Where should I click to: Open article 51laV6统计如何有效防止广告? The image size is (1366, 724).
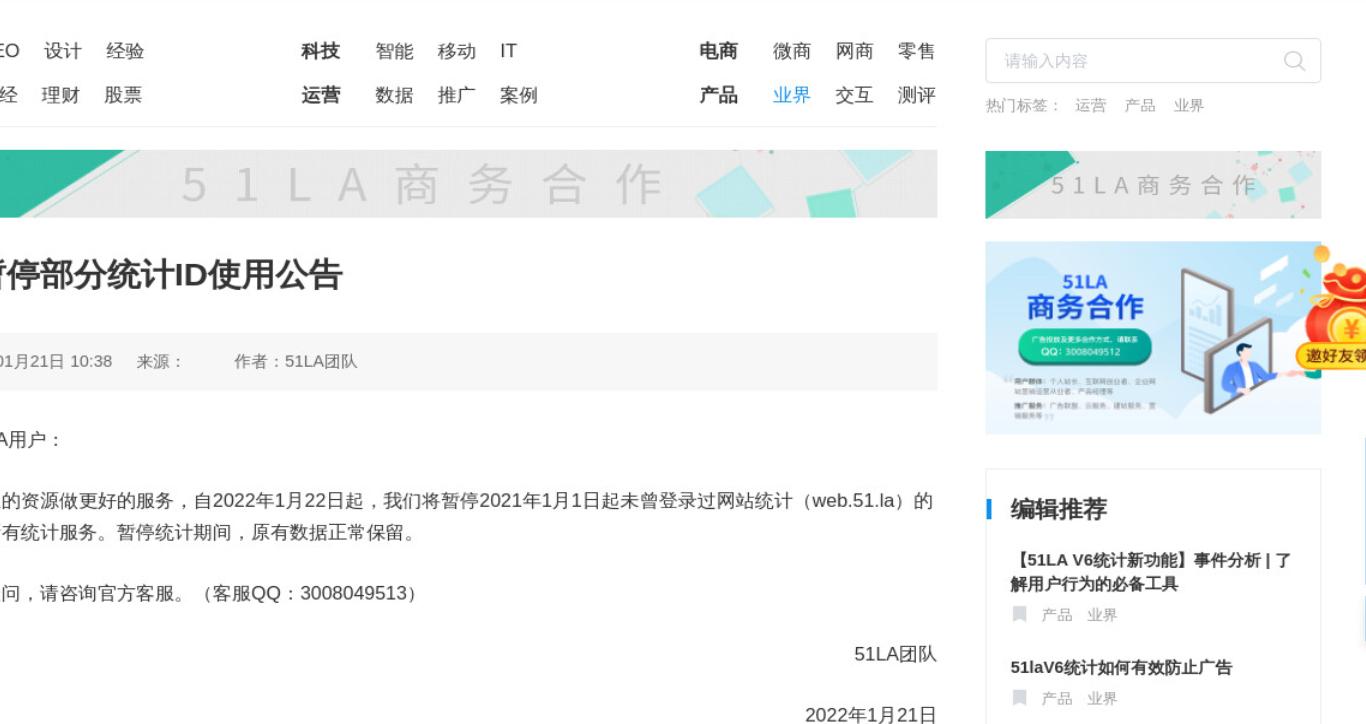(x=1121, y=667)
